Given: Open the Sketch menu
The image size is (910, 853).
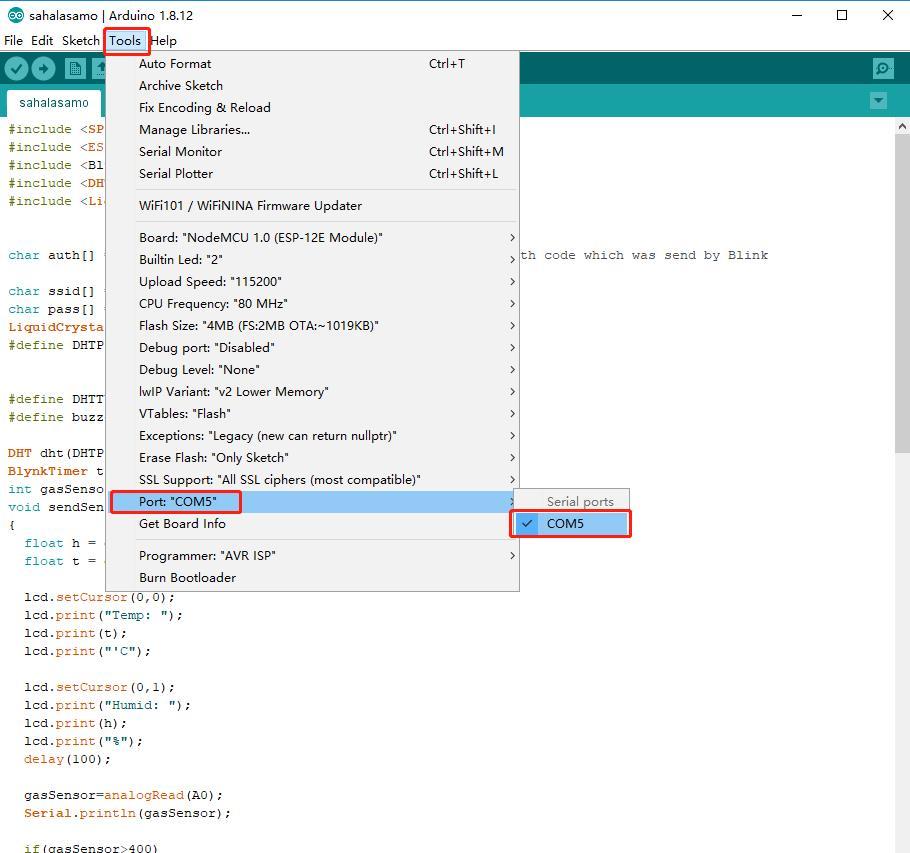Looking at the screenshot, I should click(81, 41).
